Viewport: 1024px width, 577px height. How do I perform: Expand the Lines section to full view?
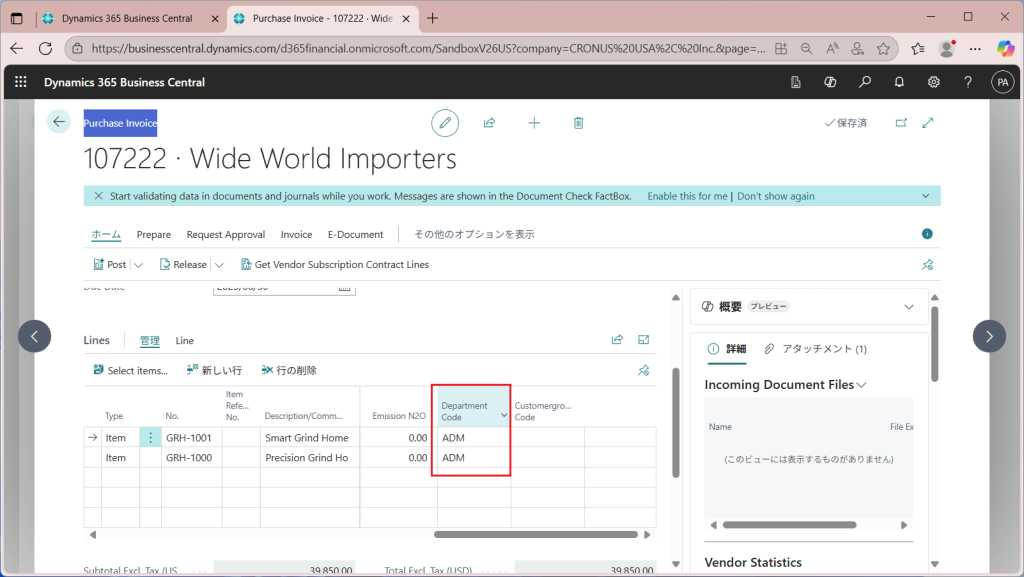644,339
